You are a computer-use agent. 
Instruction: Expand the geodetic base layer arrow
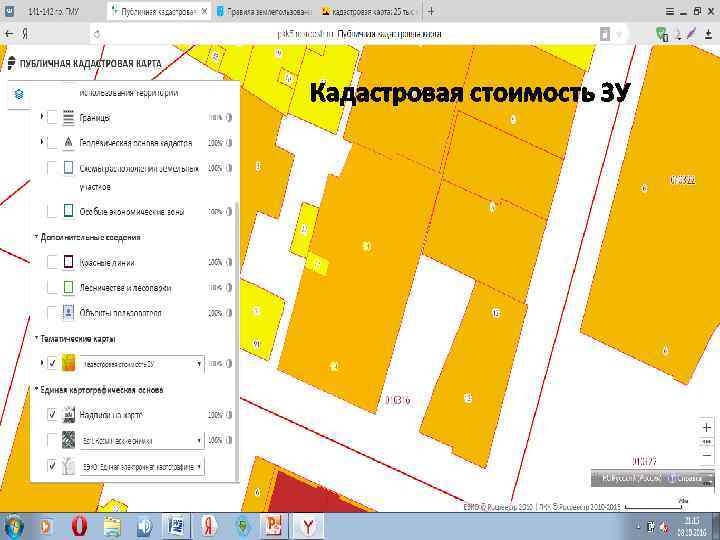42,141
